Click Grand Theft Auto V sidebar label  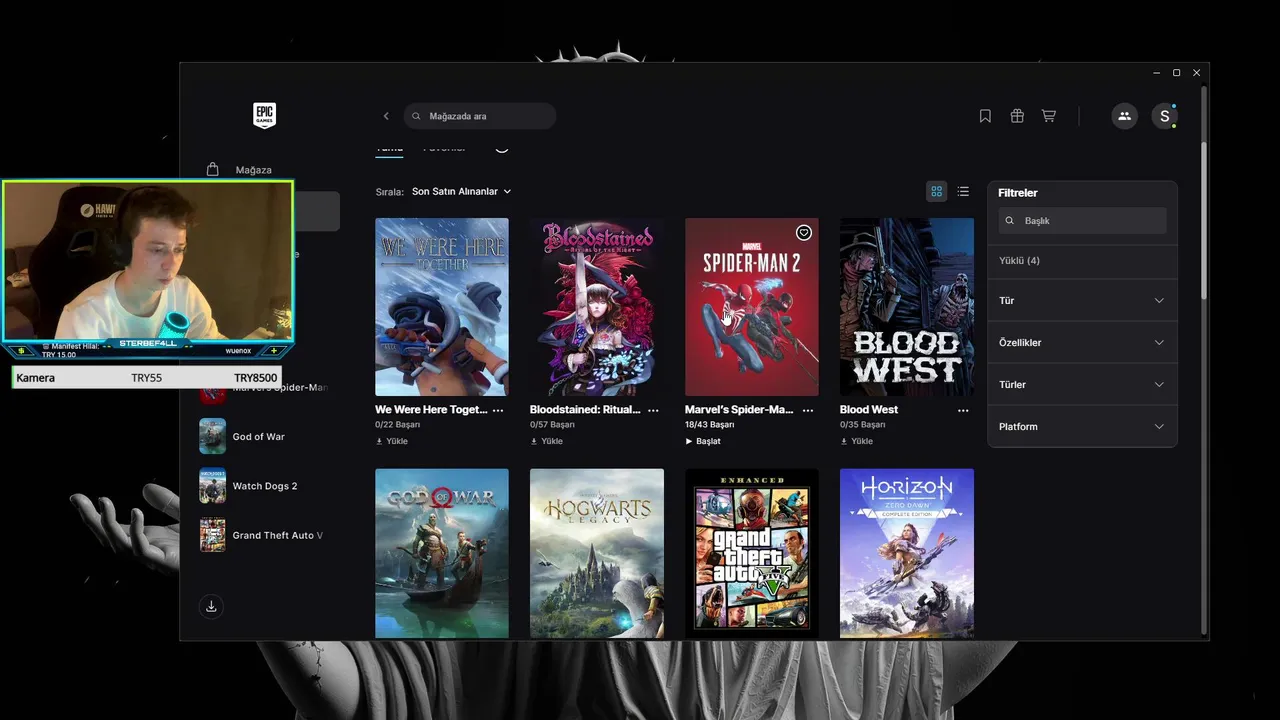pyautogui.click(x=278, y=536)
